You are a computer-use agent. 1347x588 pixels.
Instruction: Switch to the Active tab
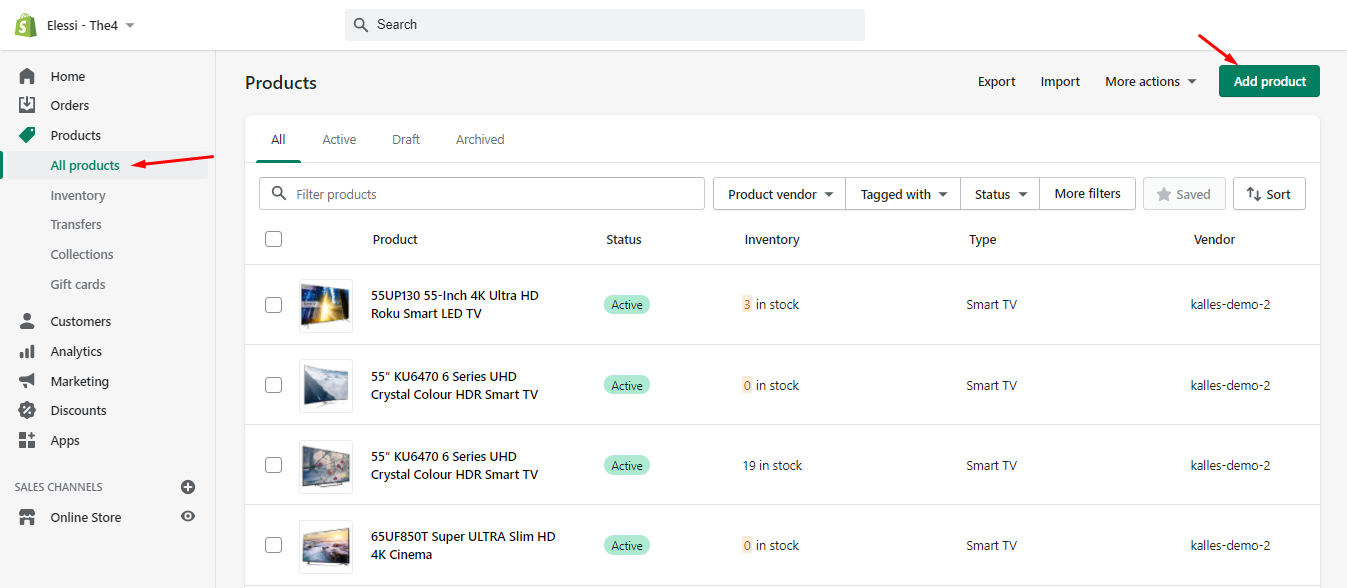point(339,139)
